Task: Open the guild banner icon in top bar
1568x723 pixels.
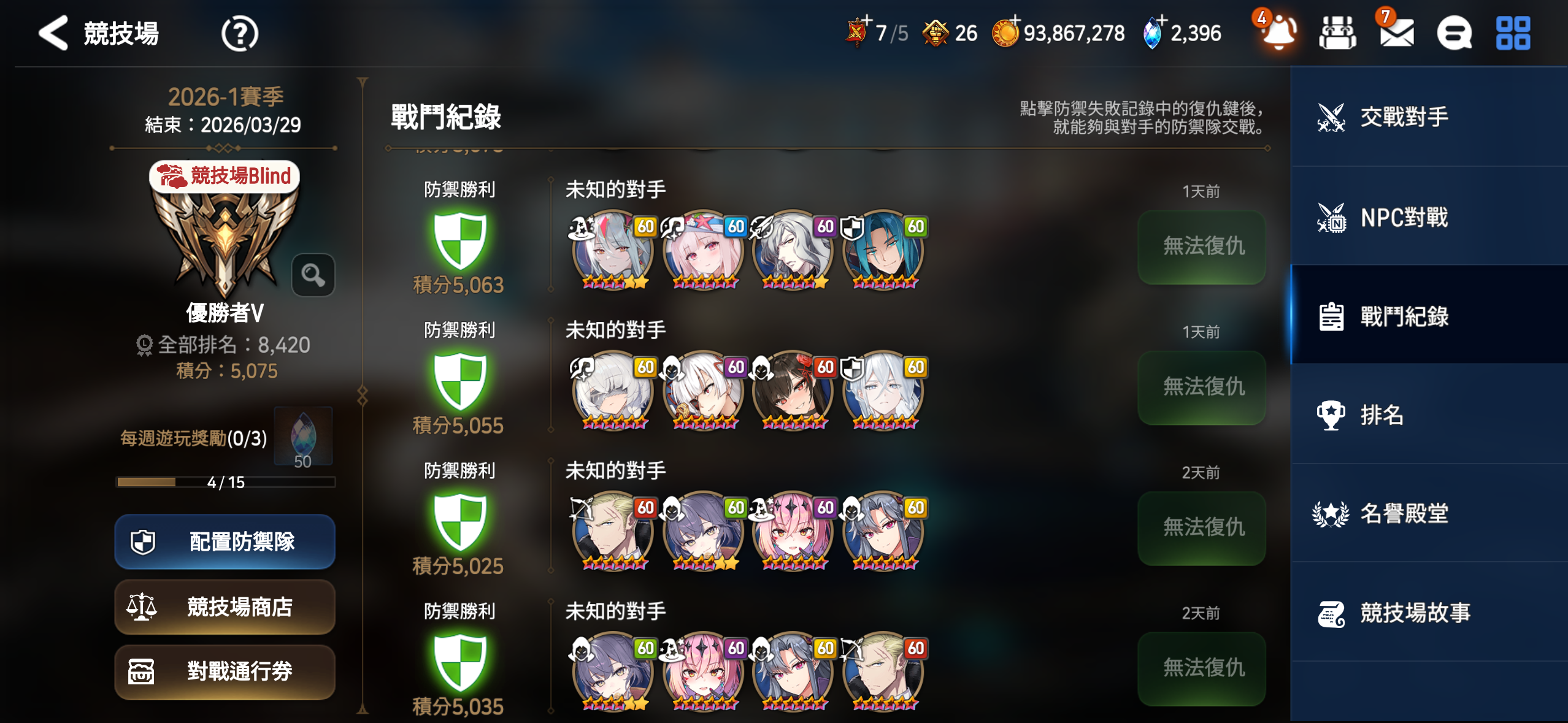Action: [x=1337, y=33]
